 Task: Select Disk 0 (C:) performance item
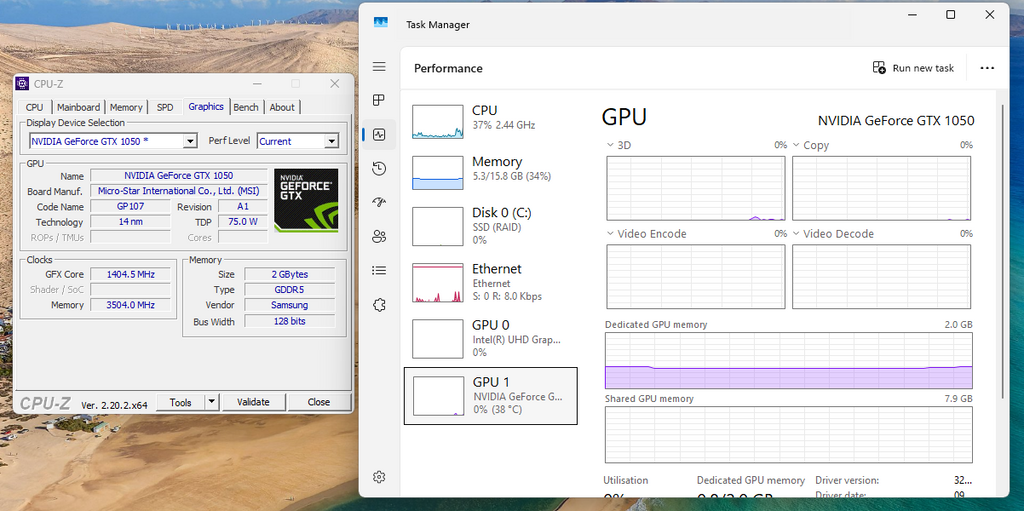coord(491,225)
